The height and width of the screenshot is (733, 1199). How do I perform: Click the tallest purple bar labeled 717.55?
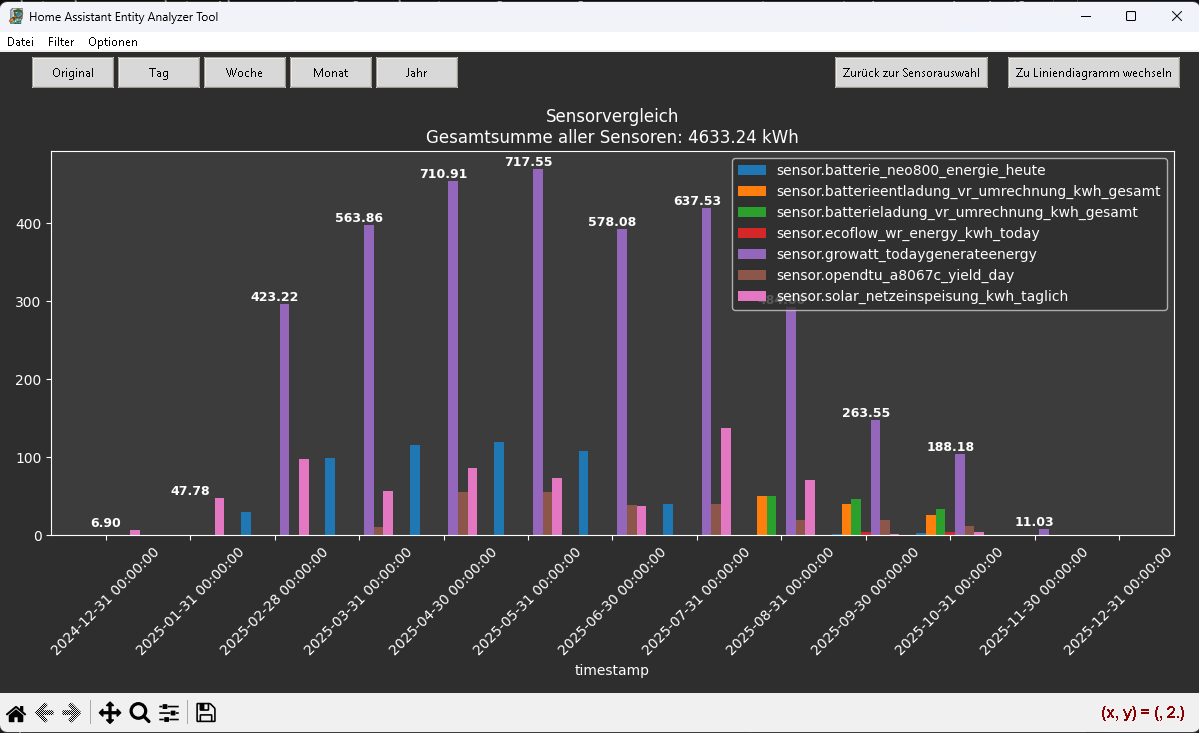[538, 350]
